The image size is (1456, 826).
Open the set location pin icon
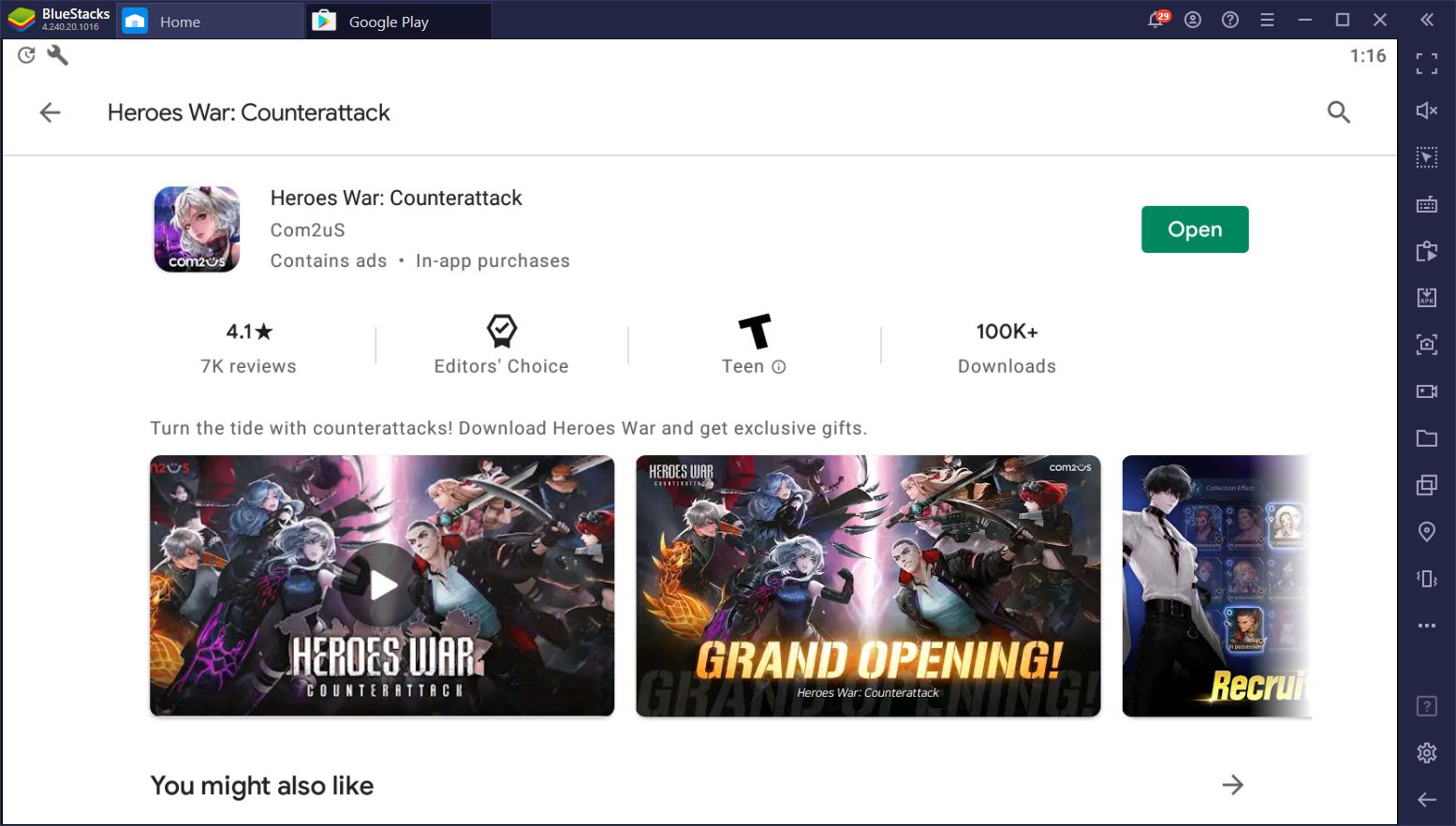[1426, 532]
